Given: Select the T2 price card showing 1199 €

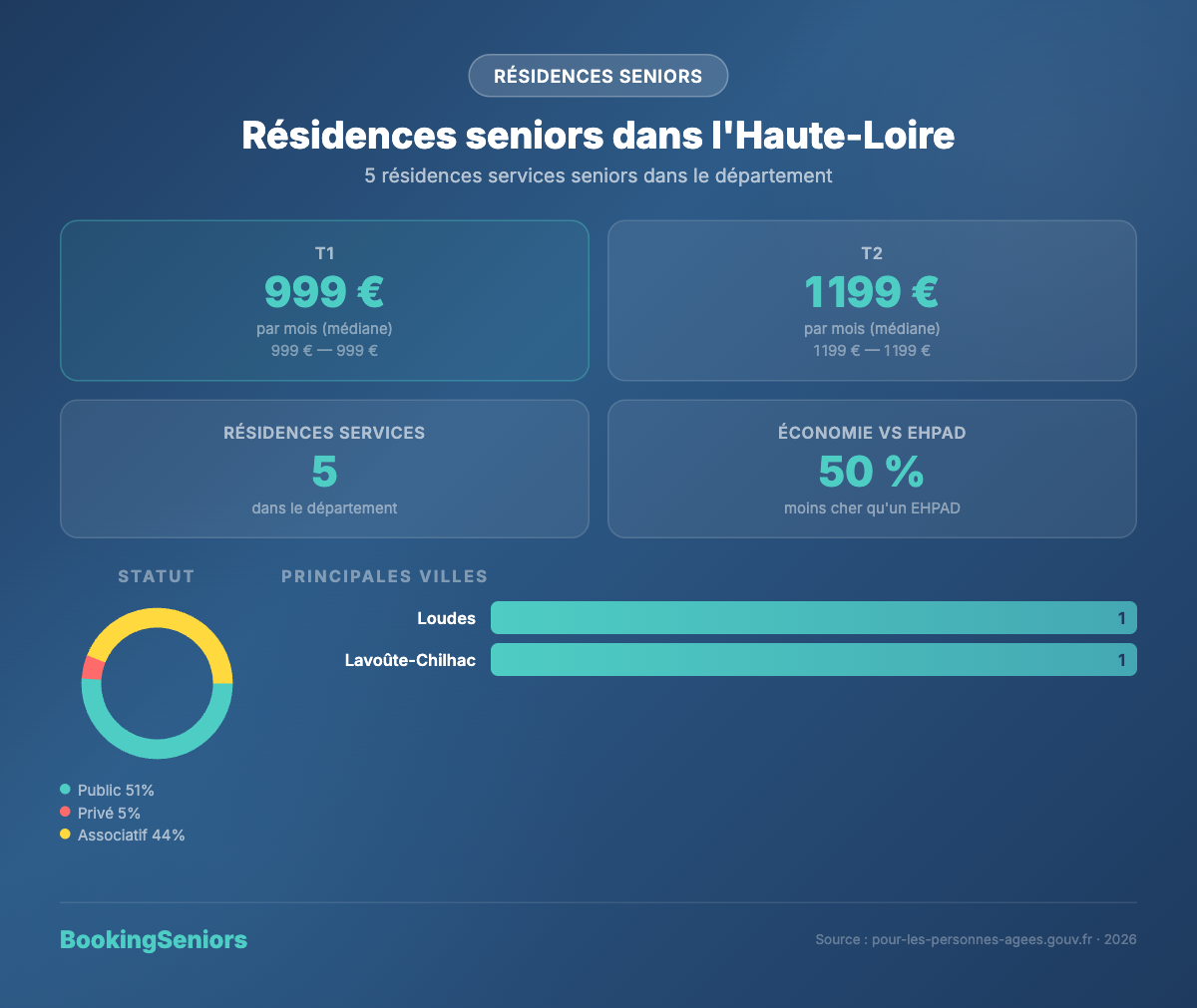Looking at the screenshot, I should 872,300.
